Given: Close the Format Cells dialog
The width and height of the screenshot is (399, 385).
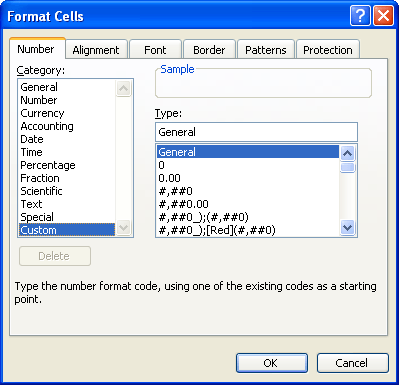Looking at the screenshot, I should tap(383, 16).
